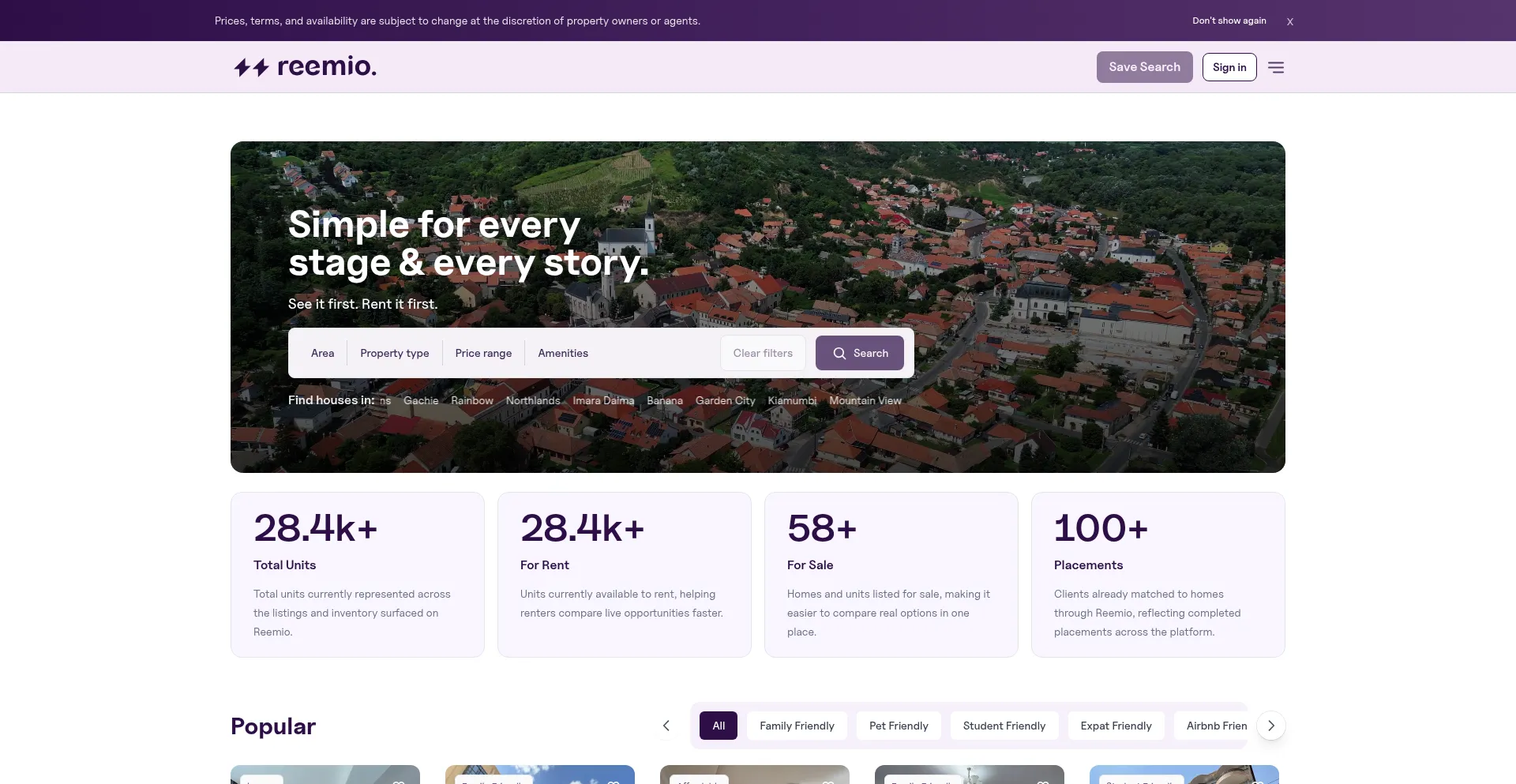Open the Area filter dropdown

click(x=322, y=353)
